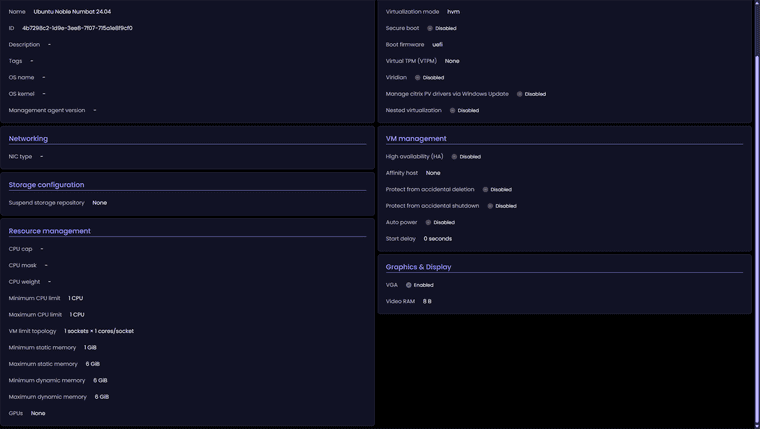Click the Citrix PV drivers disabled status icon
The height and width of the screenshot is (429, 760).
[x=520, y=94]
